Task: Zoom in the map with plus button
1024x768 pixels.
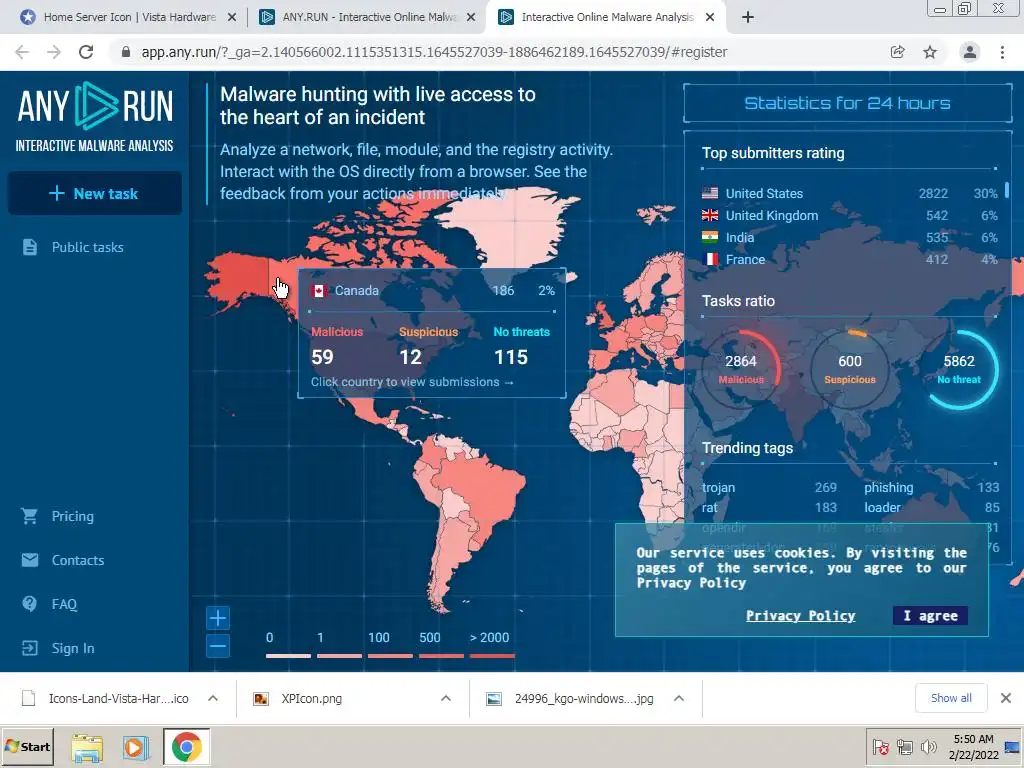Action: coord(218,618)
